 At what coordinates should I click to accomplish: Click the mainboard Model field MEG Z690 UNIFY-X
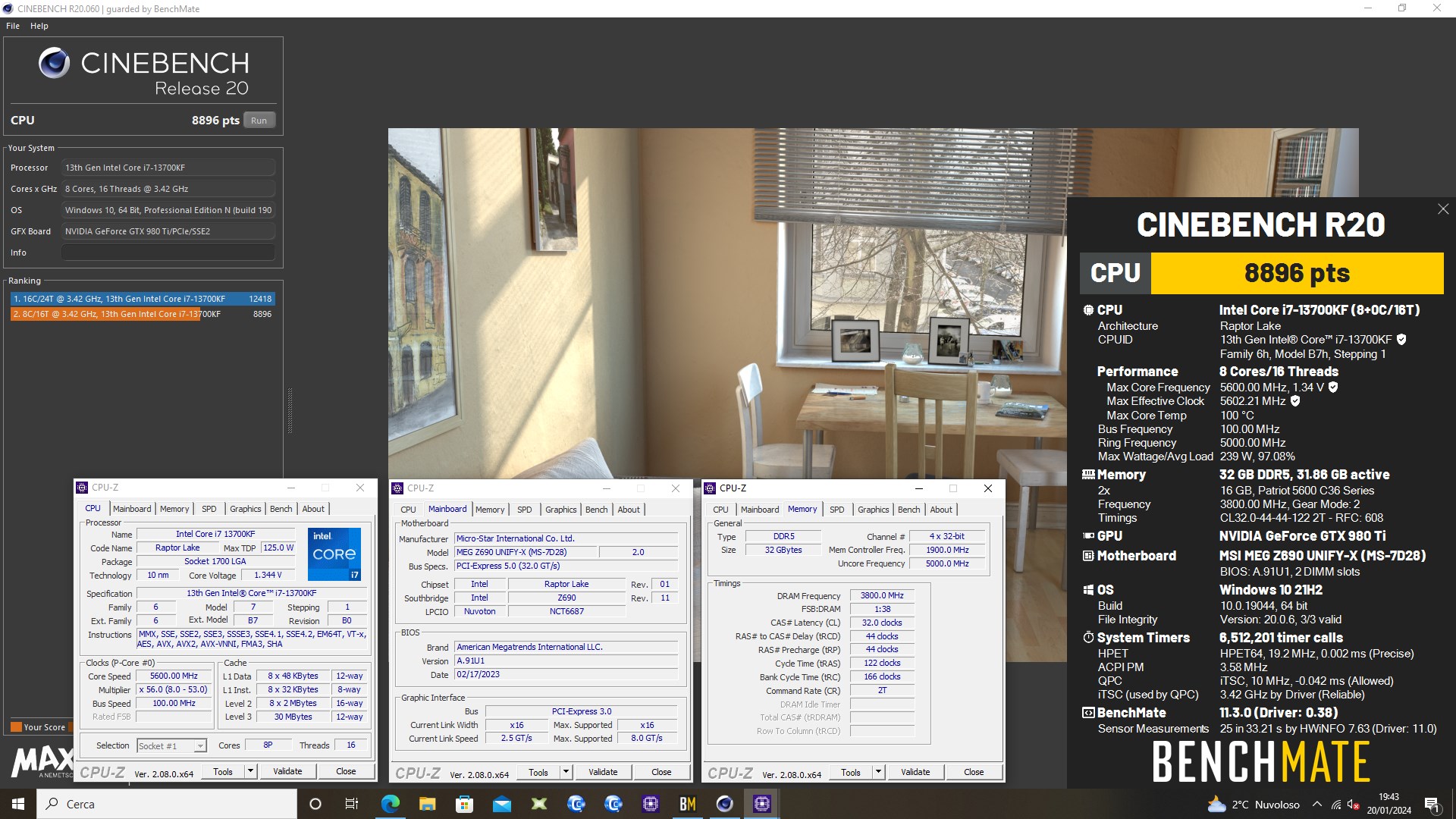pos(526,552)
